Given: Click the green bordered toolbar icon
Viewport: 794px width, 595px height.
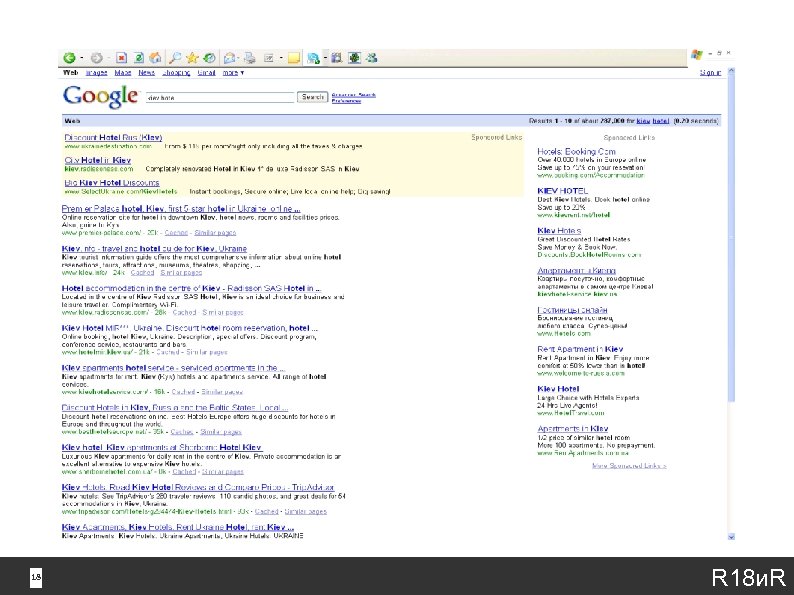Looking at the screenshot, I should (354, 58).
